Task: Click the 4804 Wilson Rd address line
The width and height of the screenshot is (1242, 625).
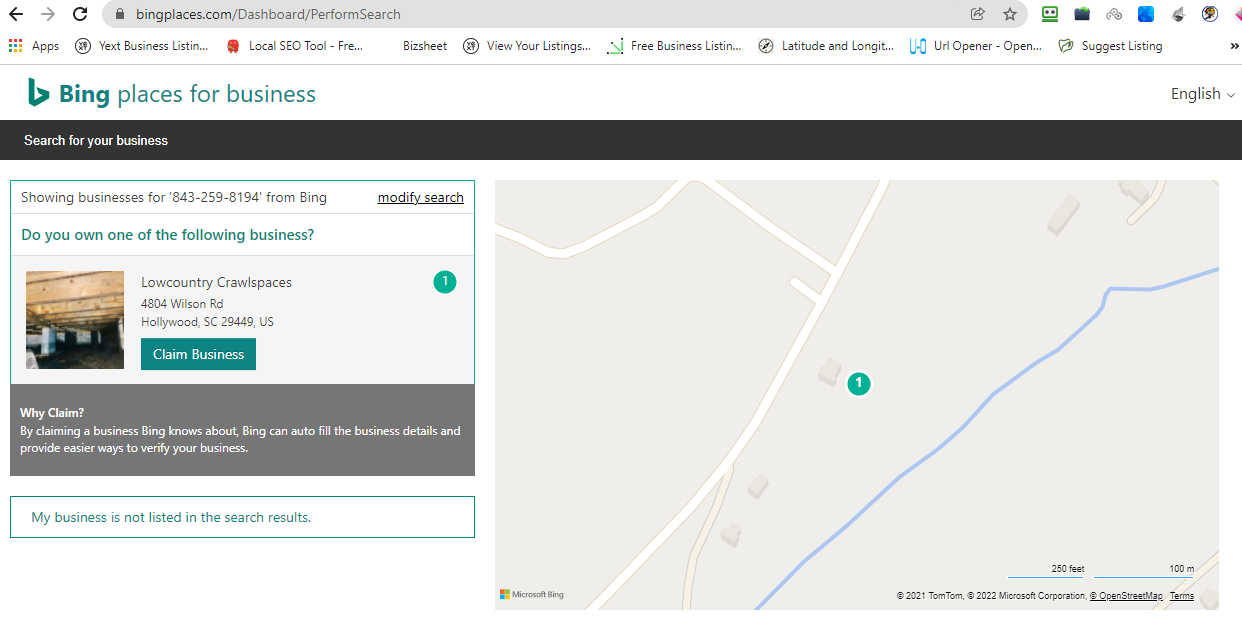Action: 182,303
